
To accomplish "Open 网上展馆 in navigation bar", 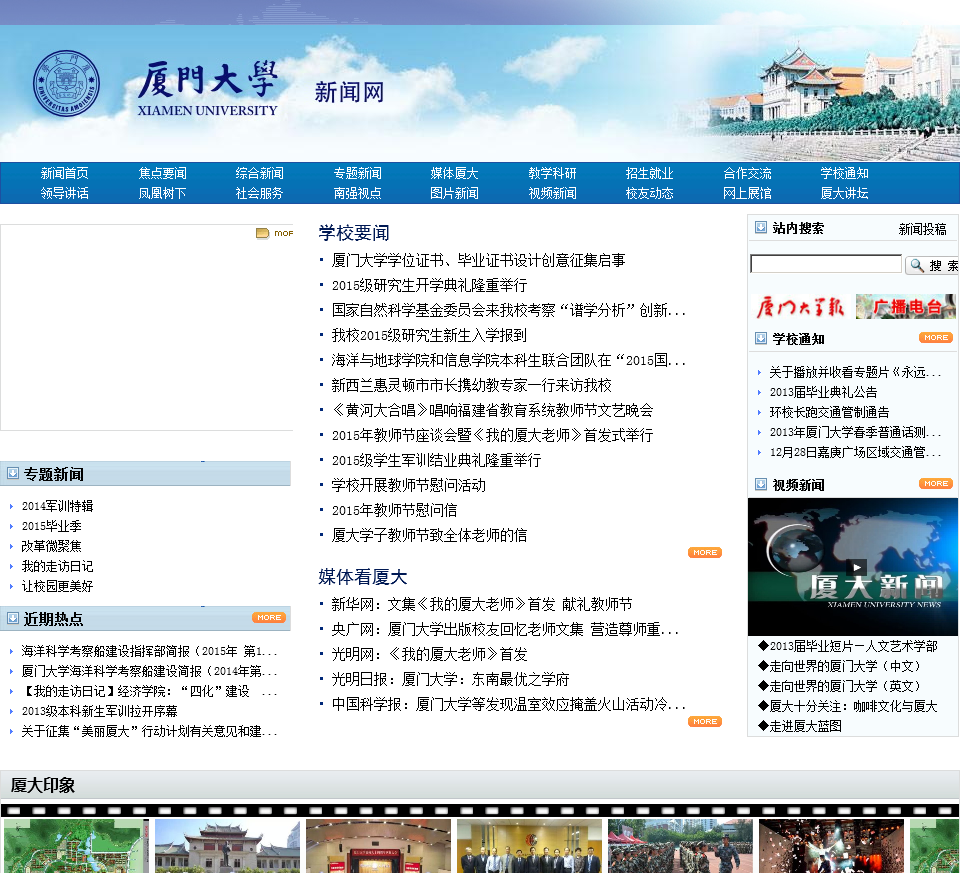I will pyautogui.click(x=747, y=193).
